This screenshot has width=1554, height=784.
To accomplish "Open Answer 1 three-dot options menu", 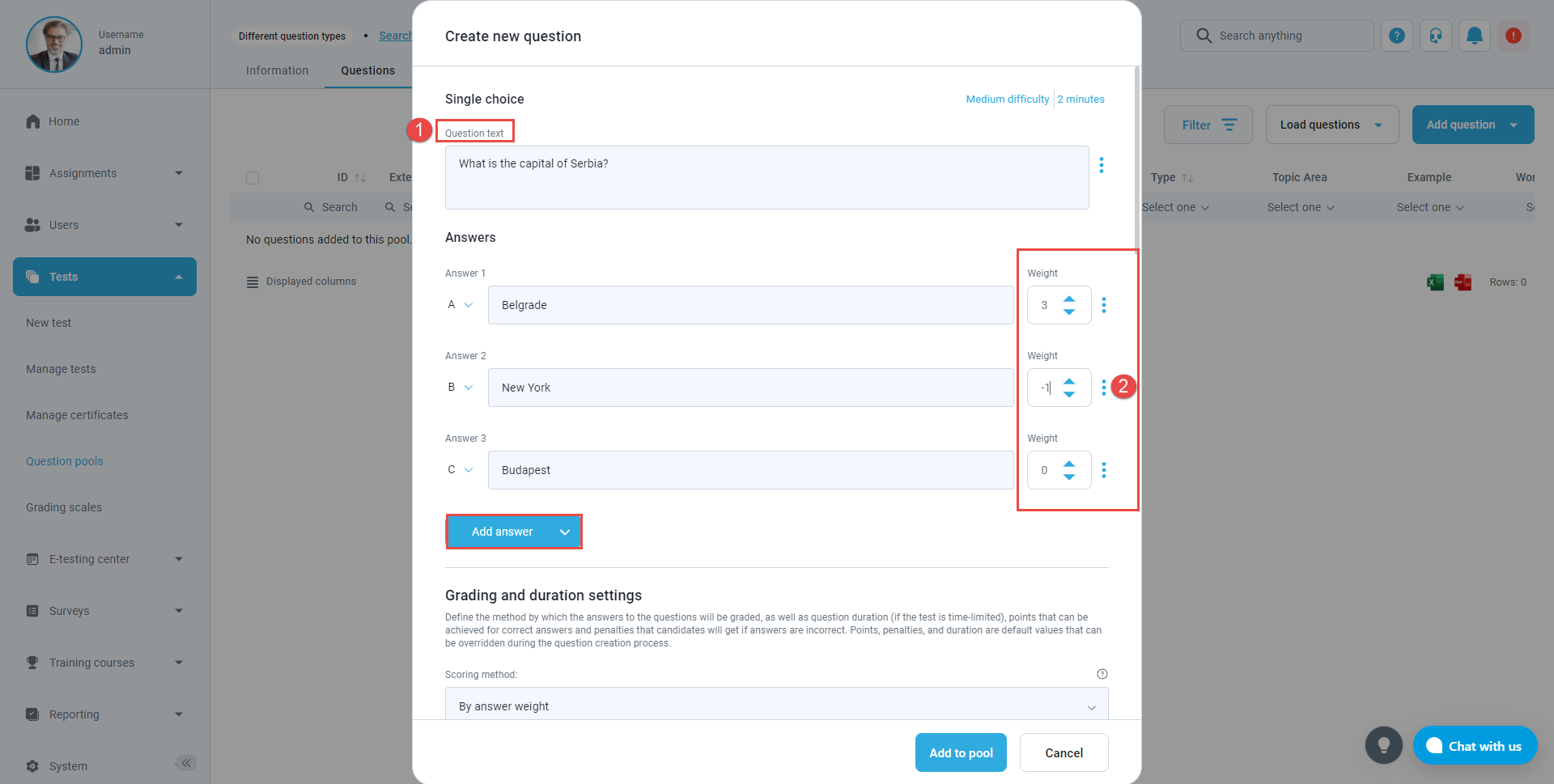I will (x=1103, y=305).
